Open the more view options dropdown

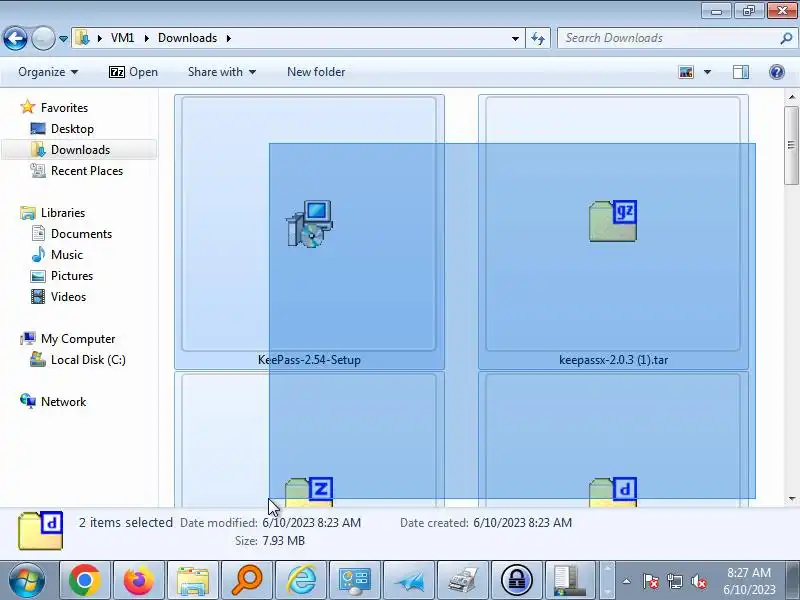[x=707, y=72]
